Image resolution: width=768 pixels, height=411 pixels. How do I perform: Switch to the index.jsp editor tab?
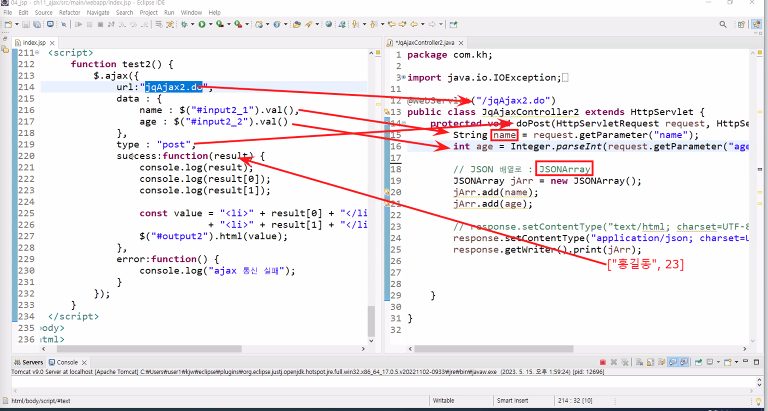tap(33, 43)
